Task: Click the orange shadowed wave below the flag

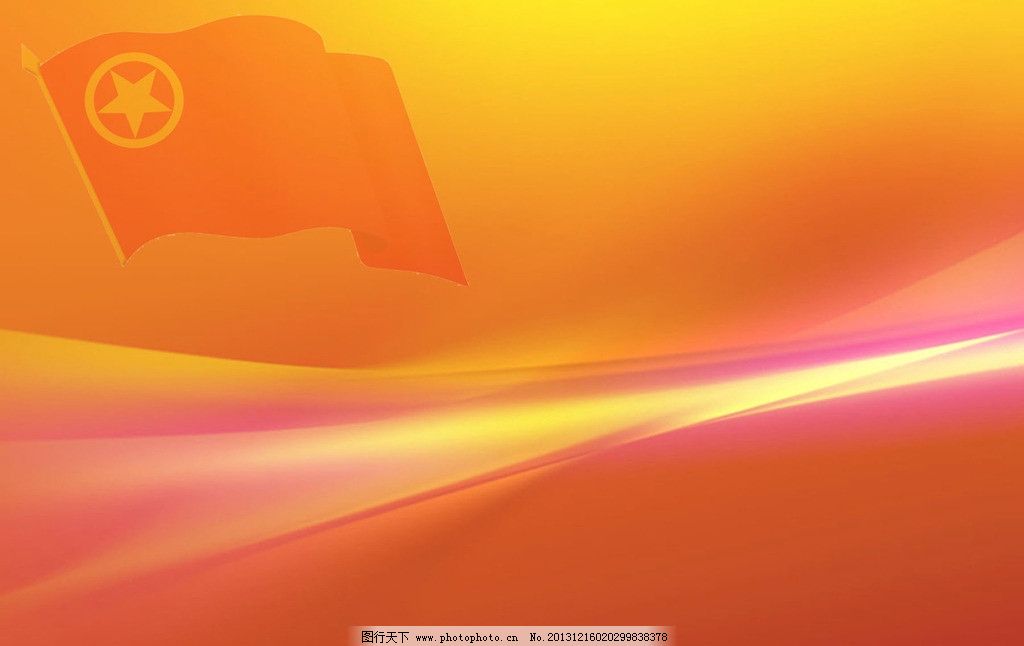Action: (250, 320)
